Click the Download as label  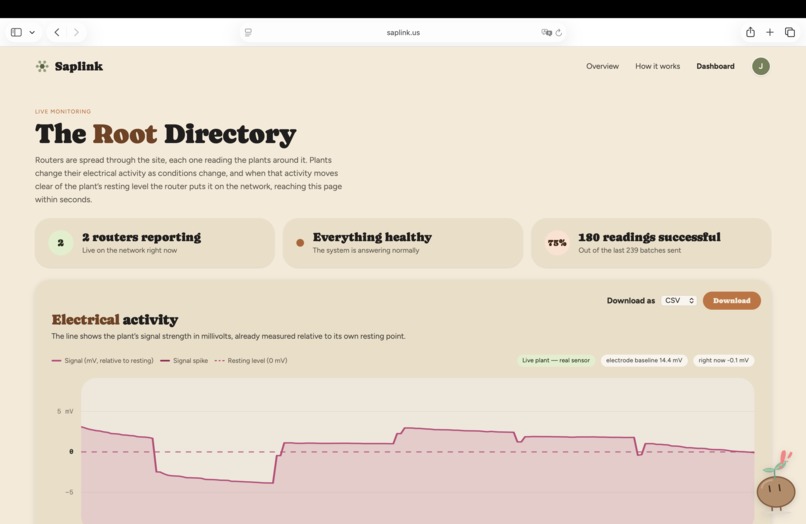click(631, 301)
